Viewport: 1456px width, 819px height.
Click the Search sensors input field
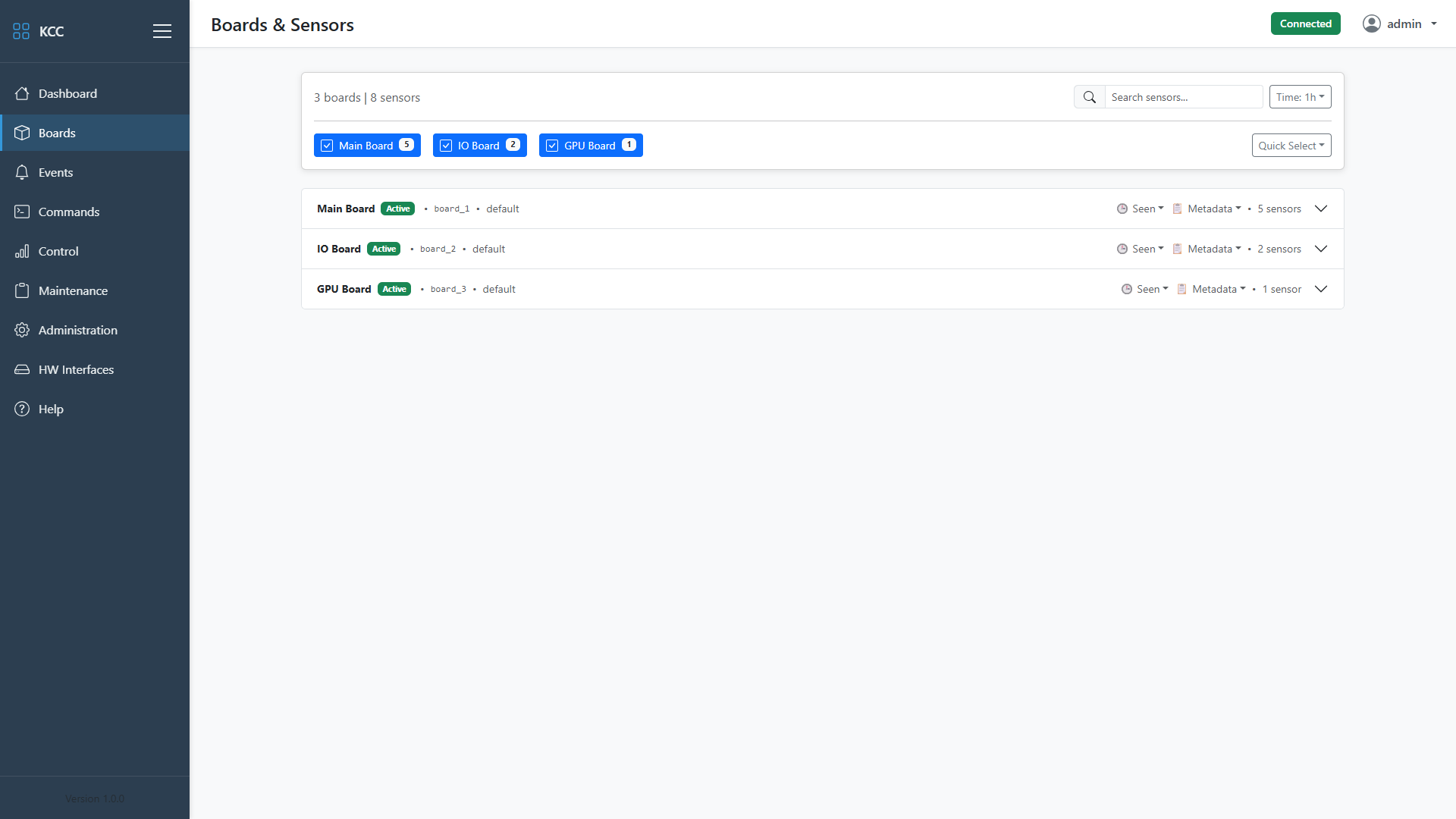(1183, 97)
